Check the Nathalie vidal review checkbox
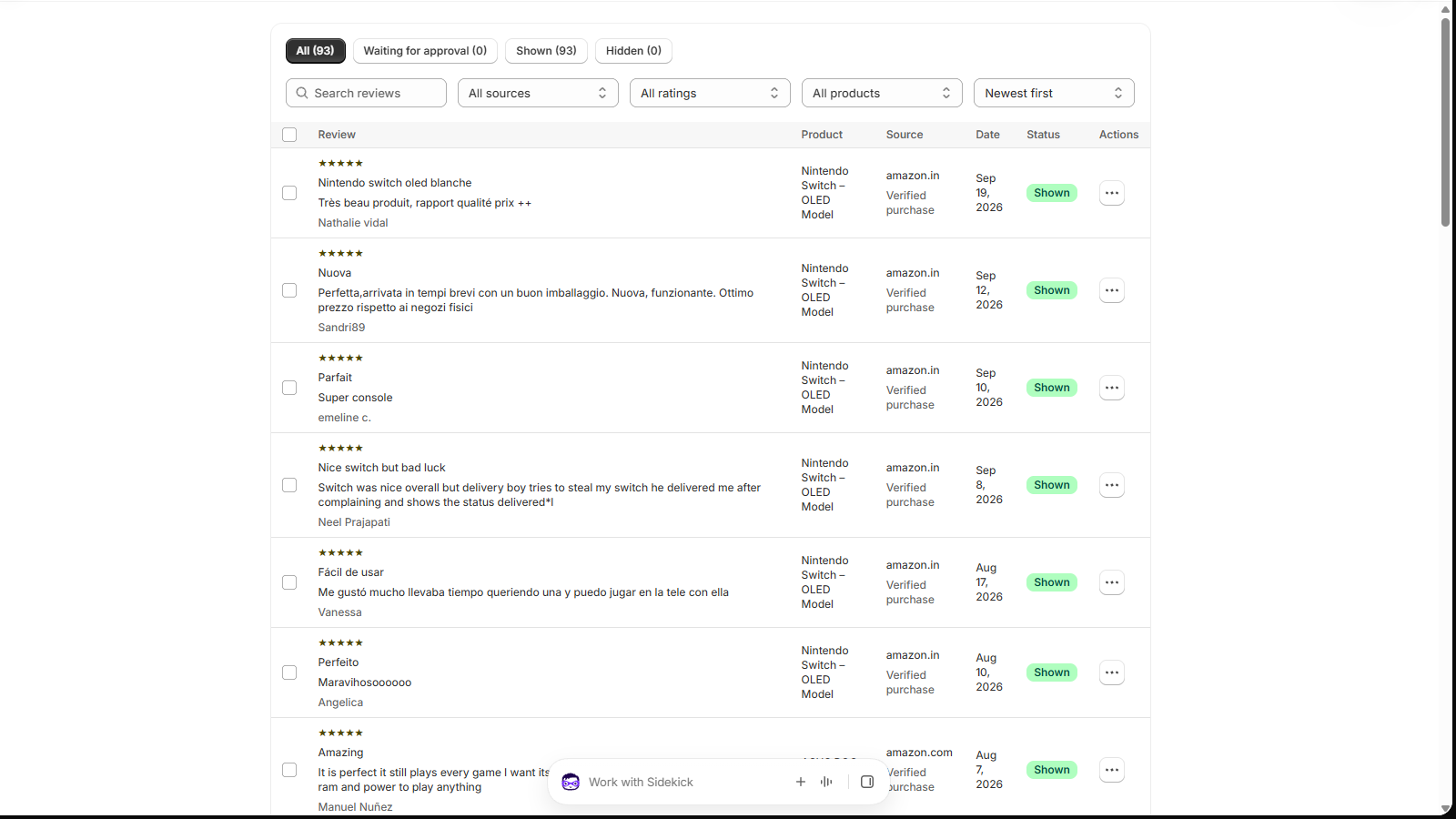The image size is (1456, 819). pyautogui.click(x=289, y=193)
